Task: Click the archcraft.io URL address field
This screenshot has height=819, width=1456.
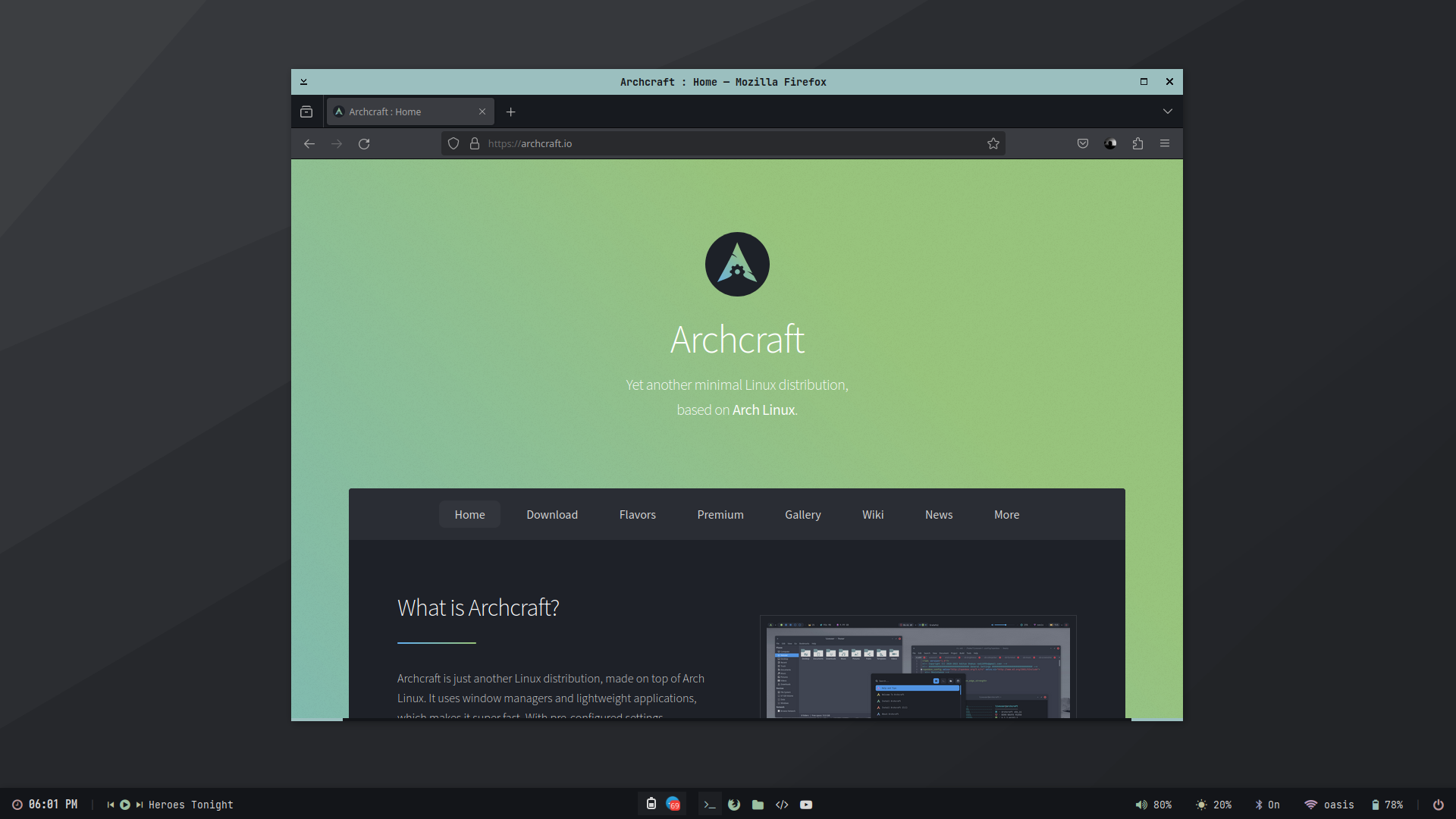Action: (x=720, y=144)
